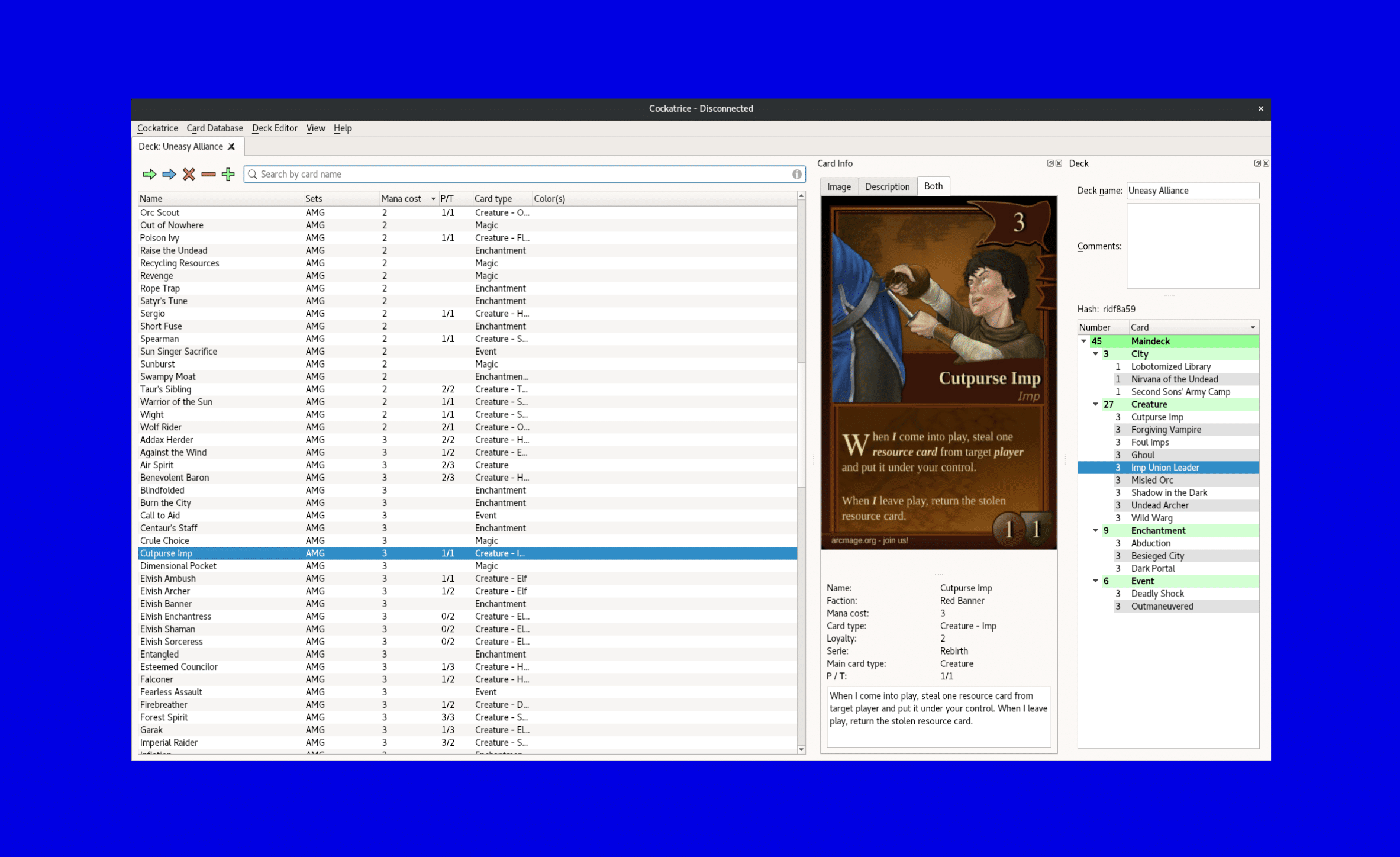
Task: Open the View menu
Action: (315, 128)
